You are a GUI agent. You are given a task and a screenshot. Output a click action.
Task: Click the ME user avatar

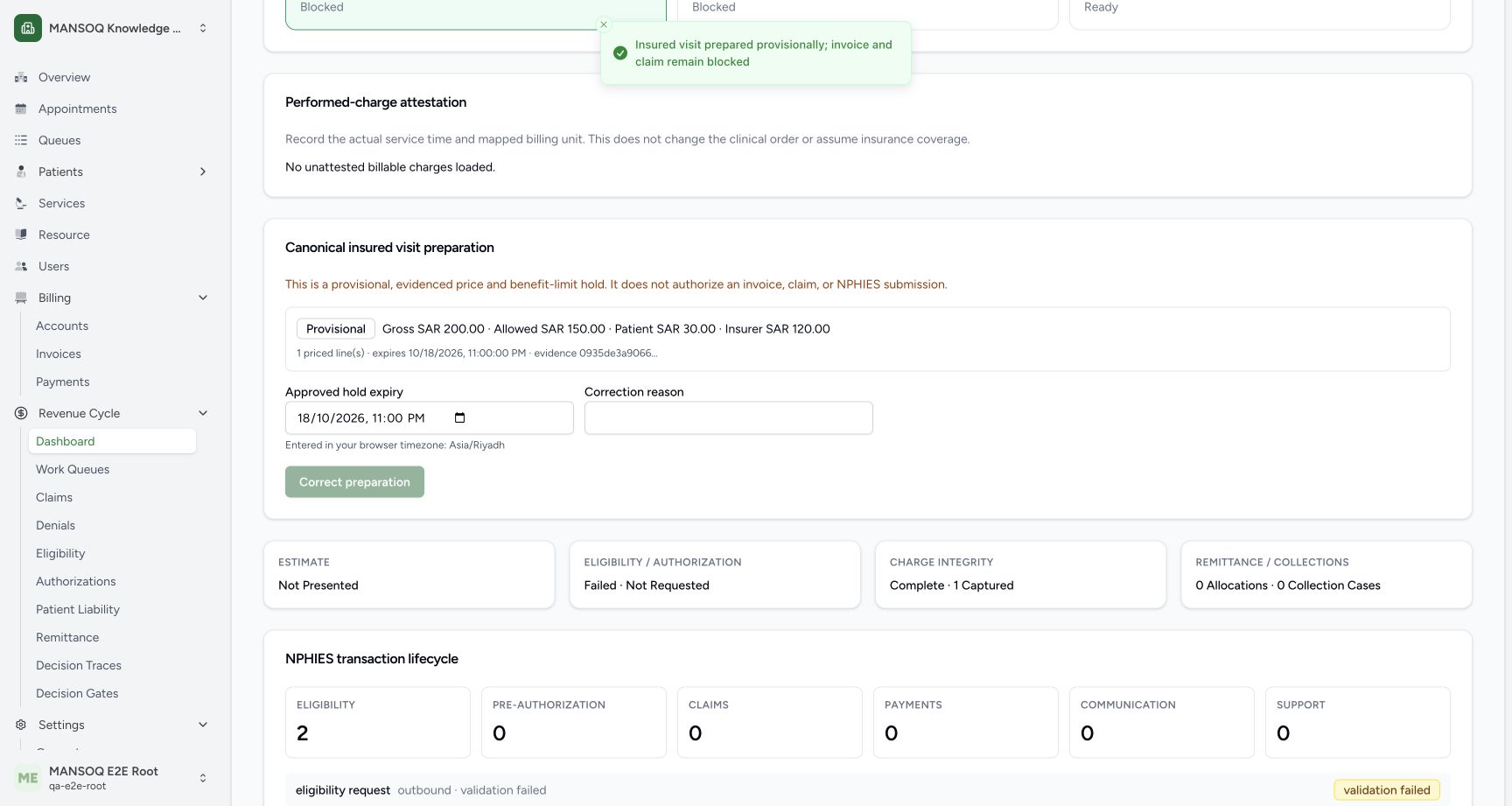click(x=28, y=778)
